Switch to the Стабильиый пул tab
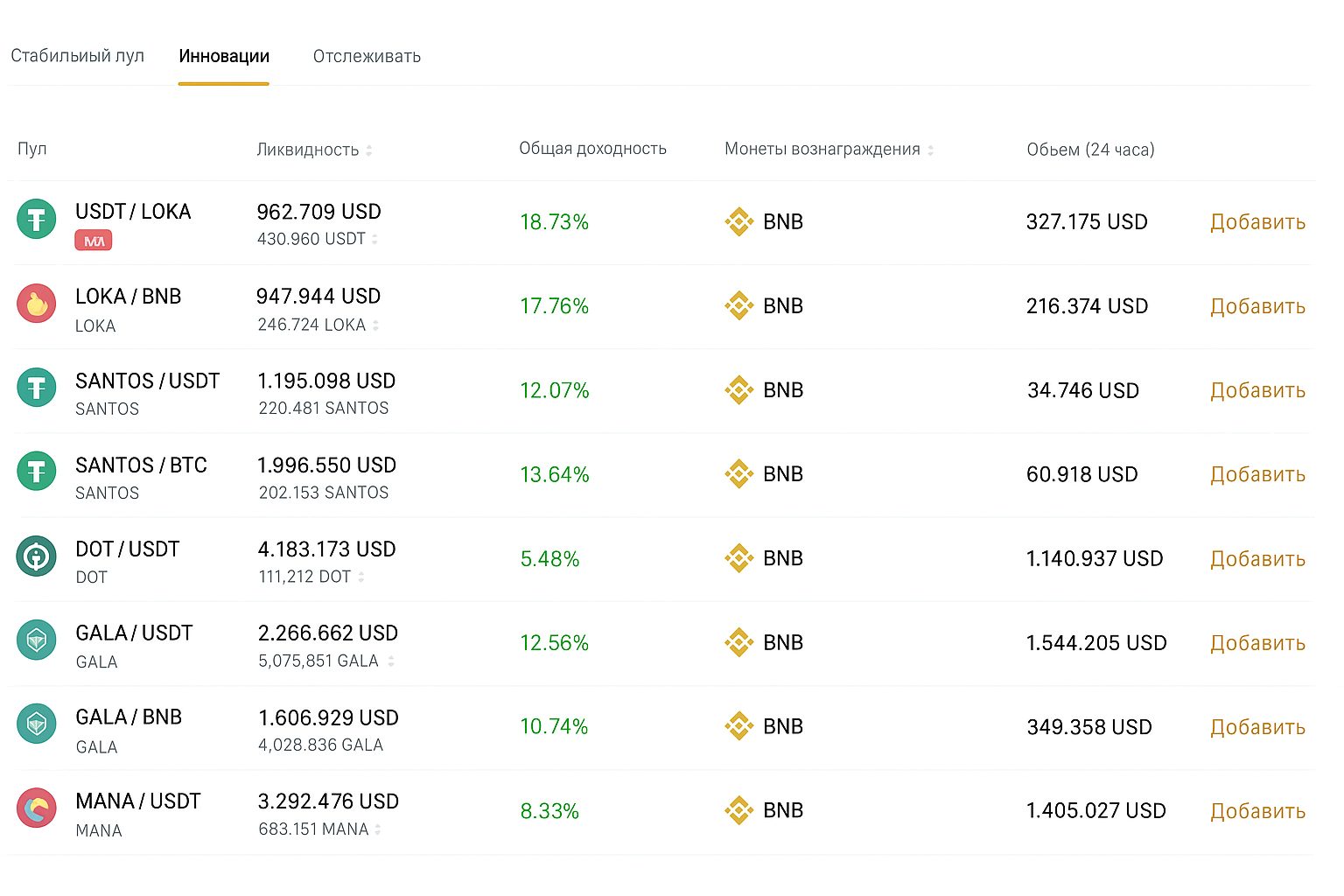This screenshot has height=896, width=1344. 78,55
